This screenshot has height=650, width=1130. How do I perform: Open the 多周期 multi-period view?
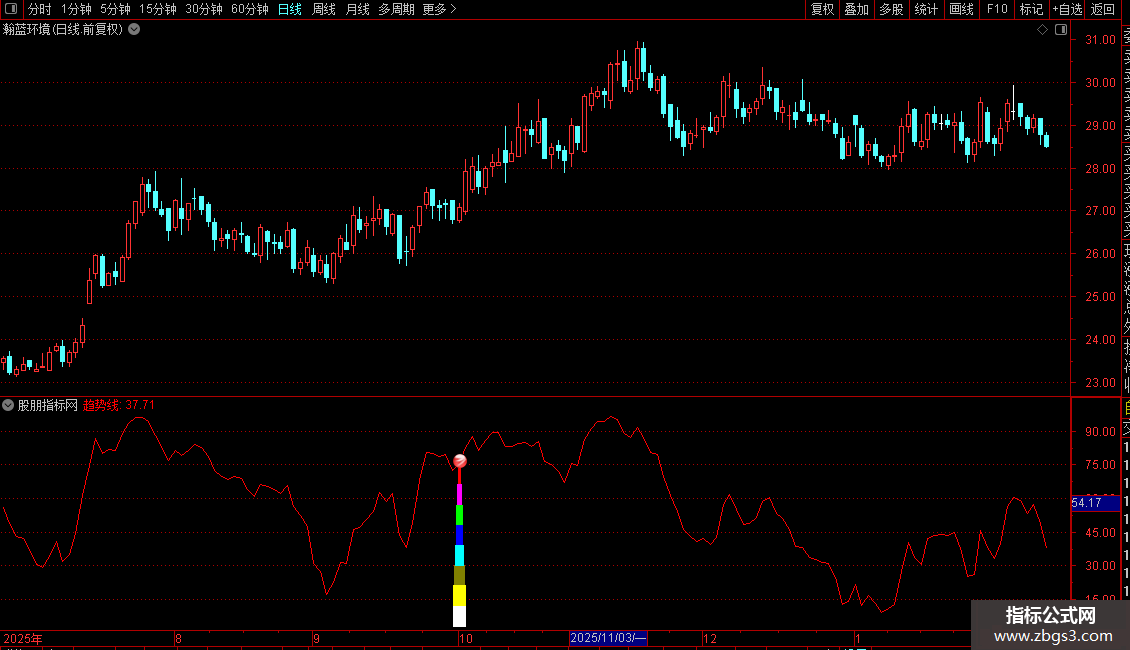tap(396, 9)
